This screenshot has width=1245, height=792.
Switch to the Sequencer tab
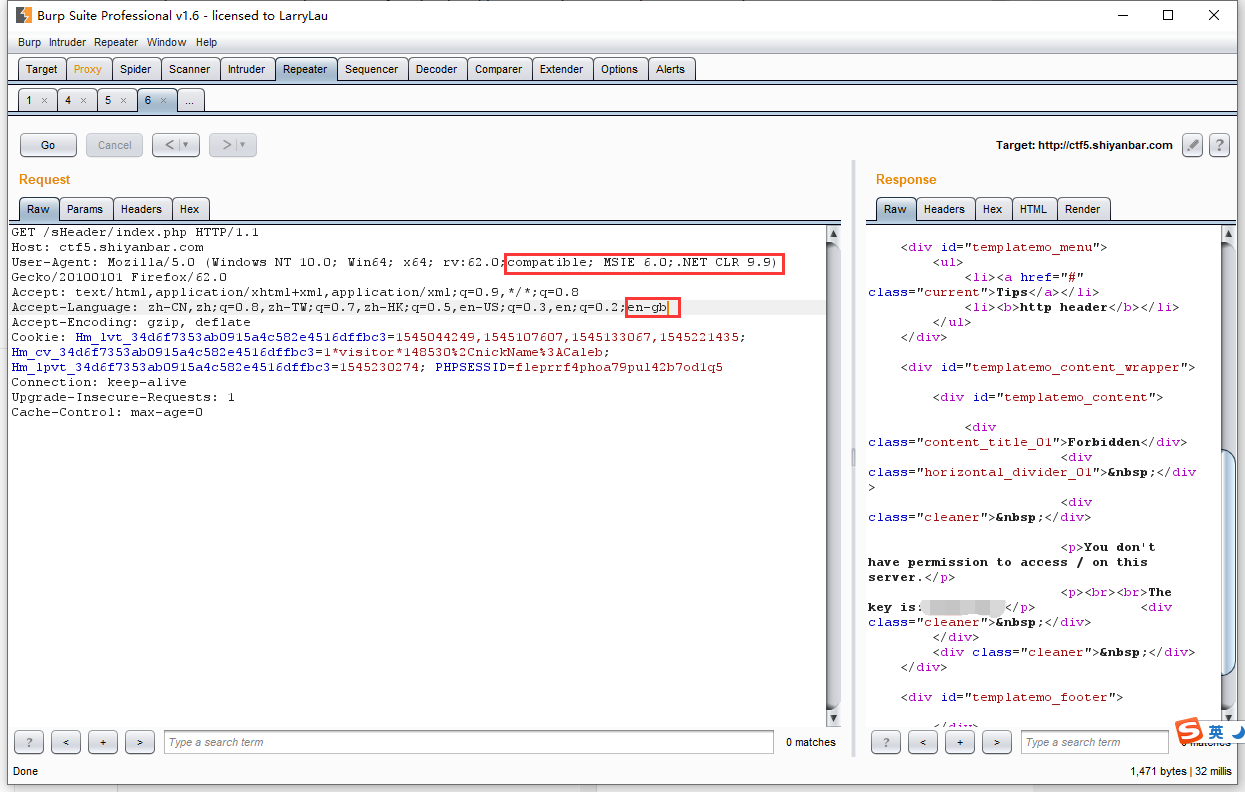371,69
